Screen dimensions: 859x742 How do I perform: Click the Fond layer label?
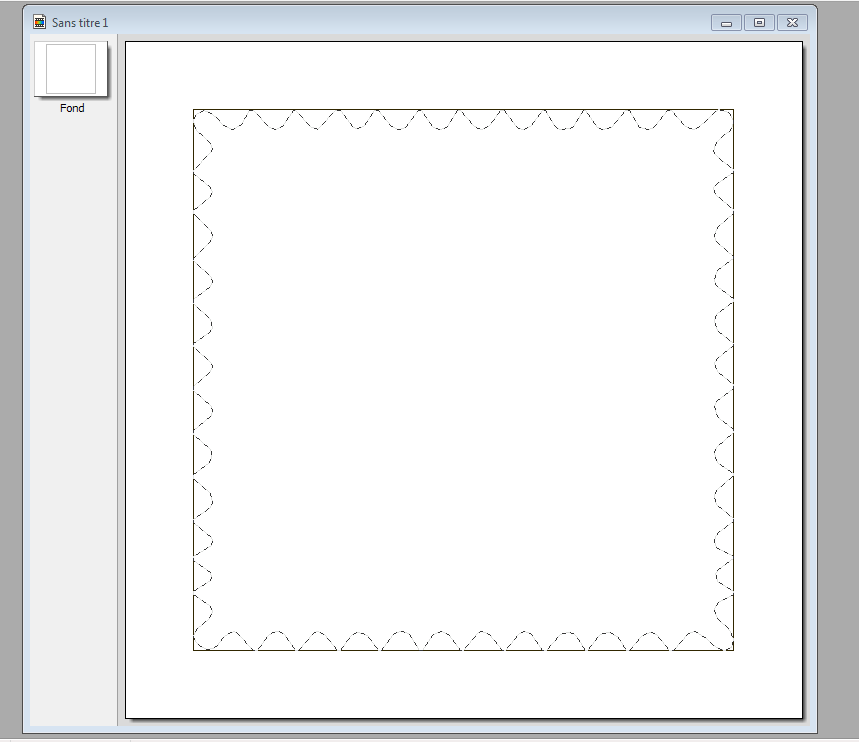(x=72, y=108)
